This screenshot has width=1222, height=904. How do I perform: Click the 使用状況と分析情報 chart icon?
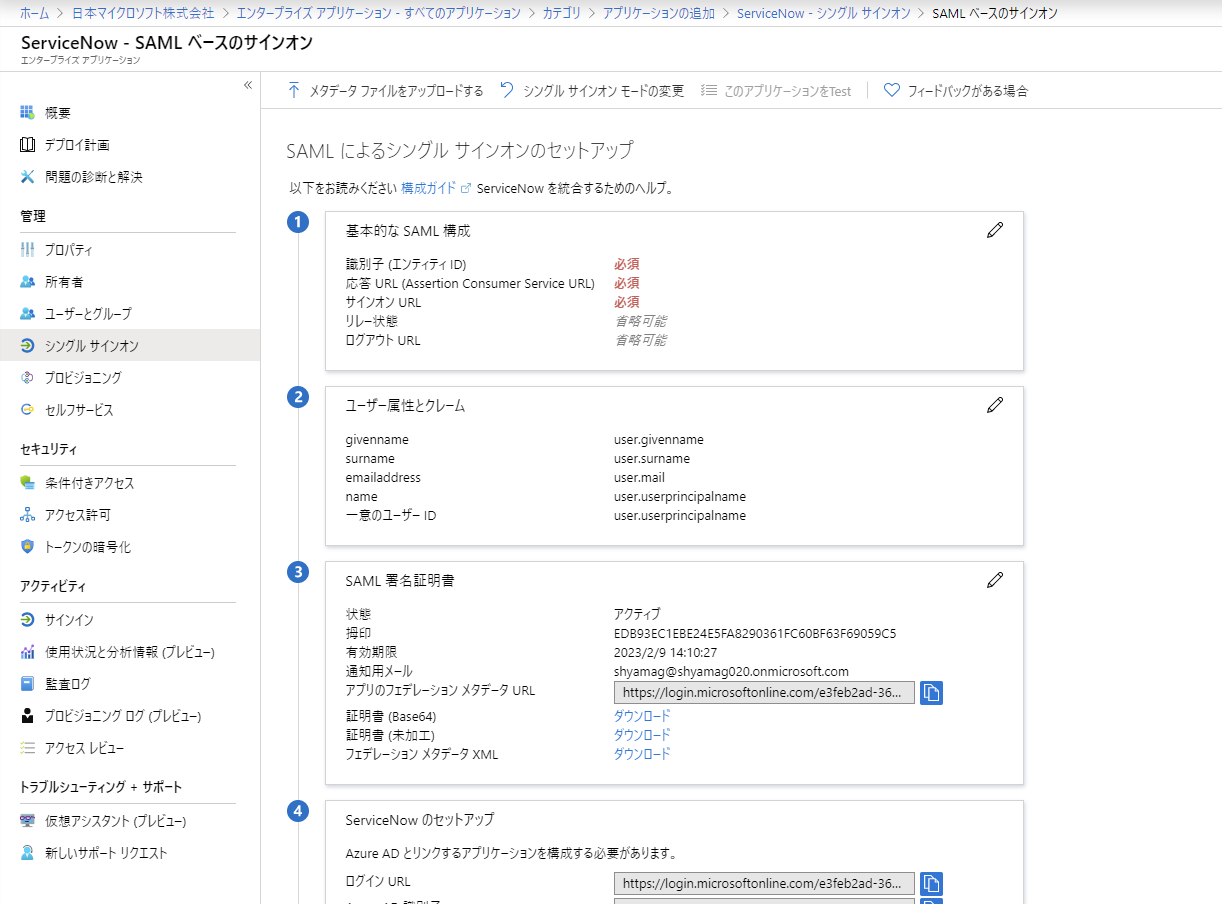click(28, 652)
